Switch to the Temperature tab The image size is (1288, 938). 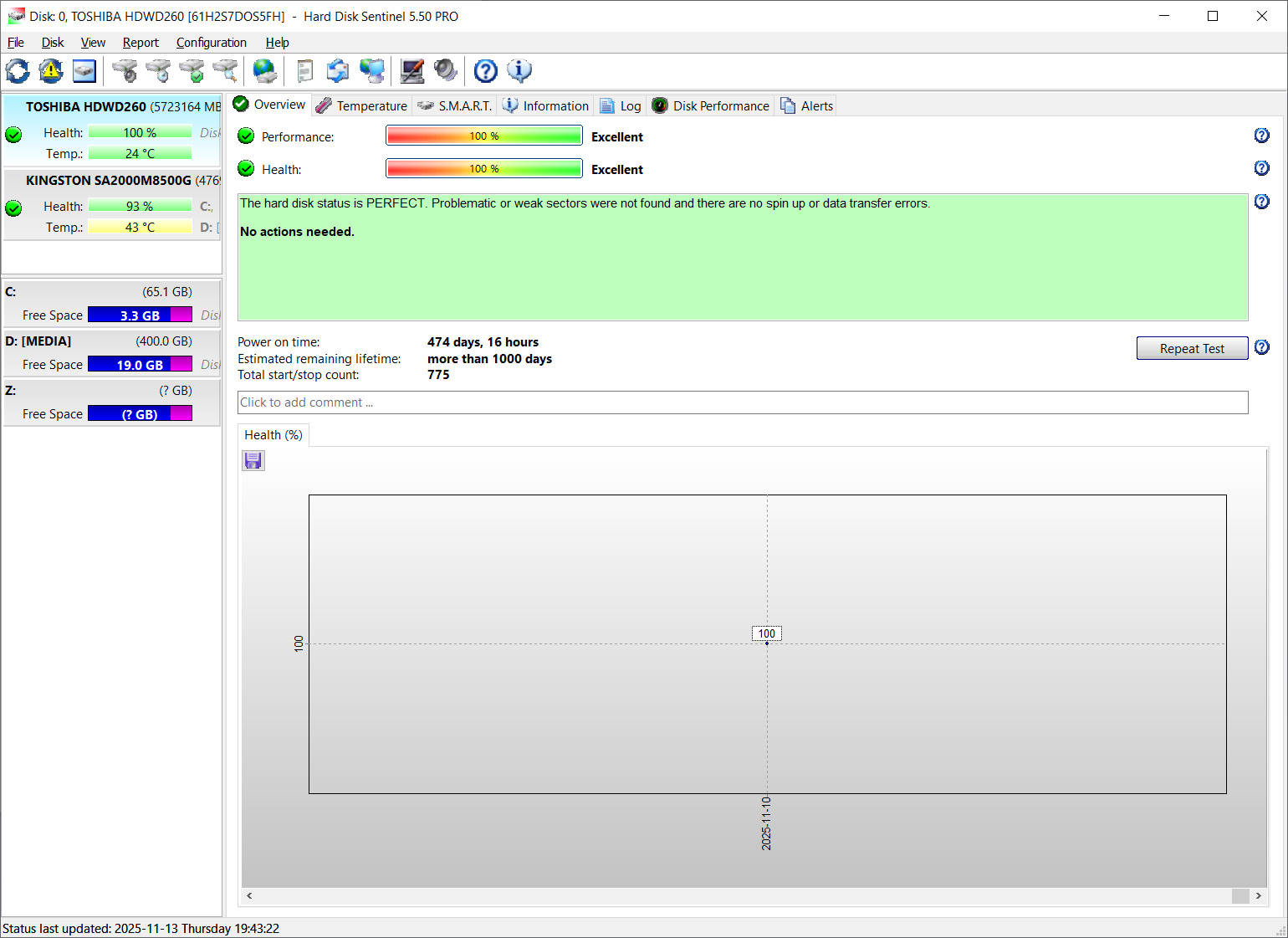pos(361,105)
